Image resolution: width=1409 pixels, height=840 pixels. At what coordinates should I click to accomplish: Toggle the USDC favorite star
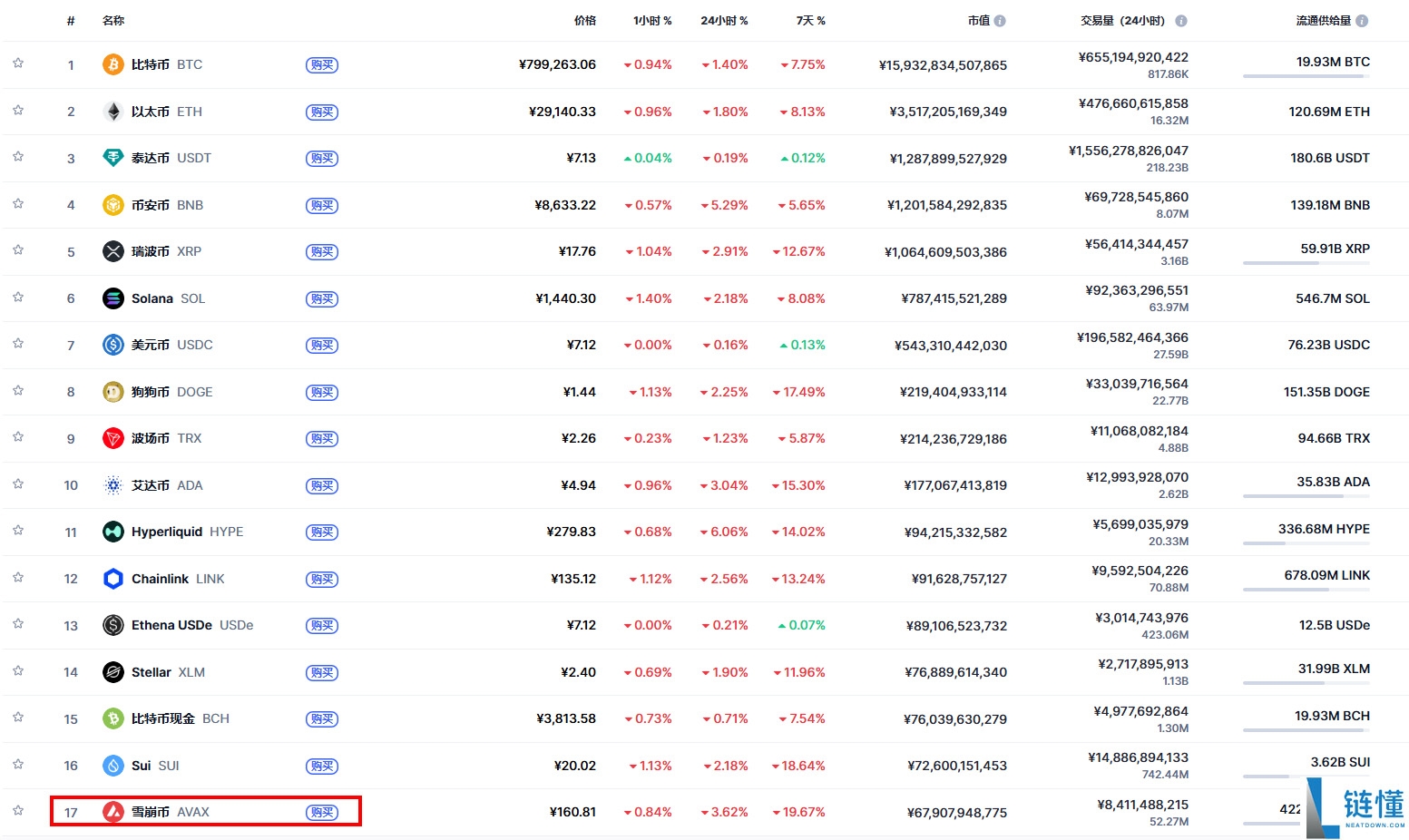point(18,343)
